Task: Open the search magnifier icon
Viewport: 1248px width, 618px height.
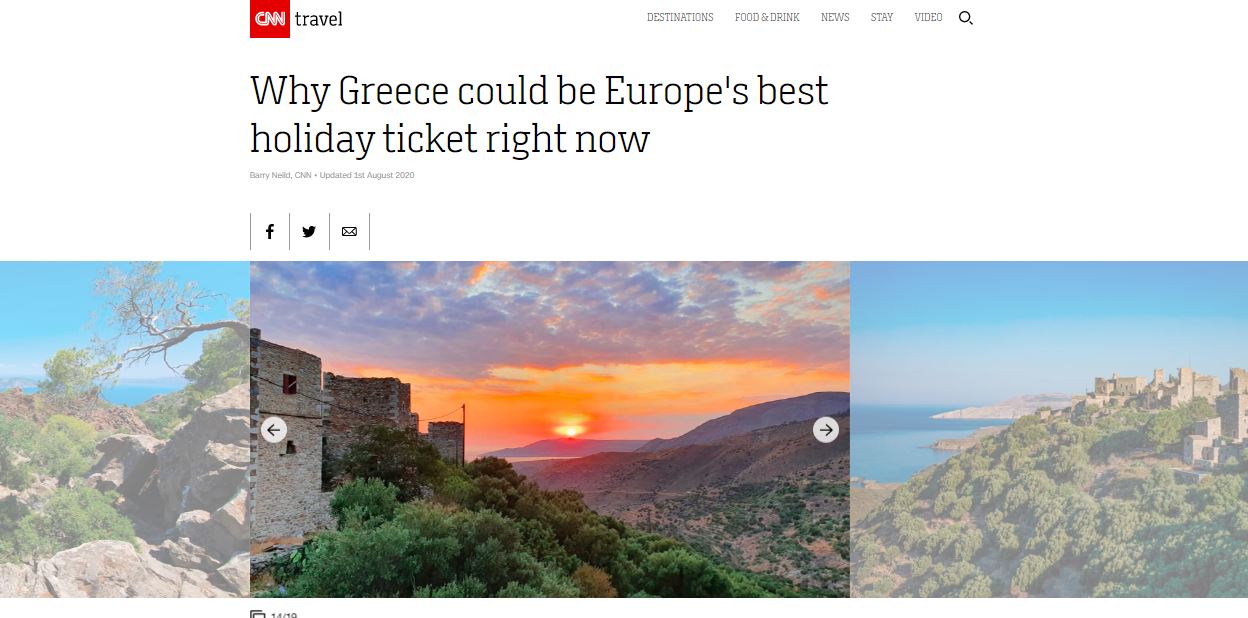Action: (965, 18)
